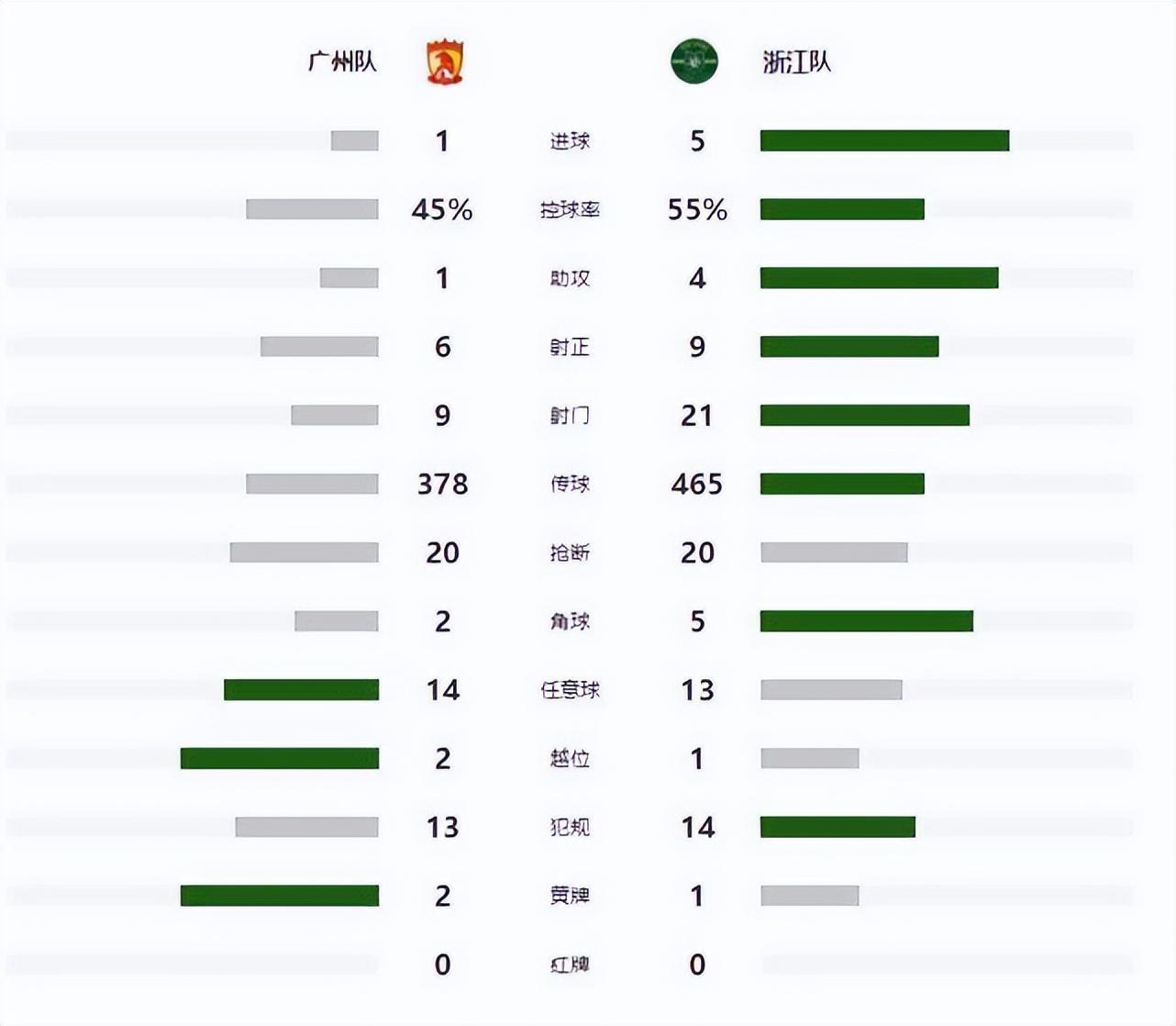Screen dimensions: 1176x1026
Task: Click Zhejiang's green corner kicks bar
Action: pyautogui.click(x=866, y=621)
